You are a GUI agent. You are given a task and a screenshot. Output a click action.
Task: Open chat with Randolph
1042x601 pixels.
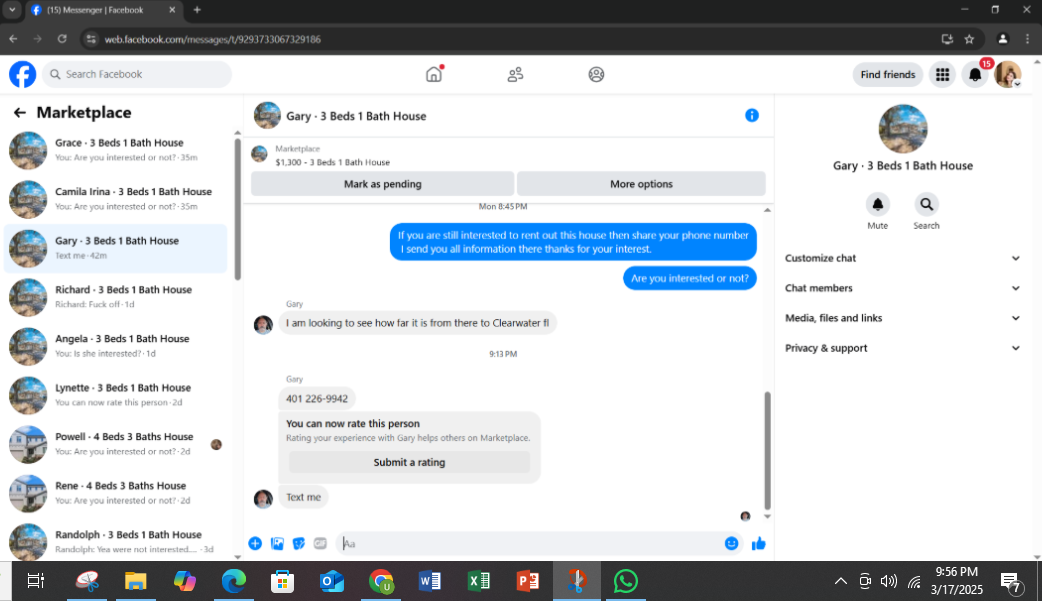pyautogui.click(x=116, y=541)
